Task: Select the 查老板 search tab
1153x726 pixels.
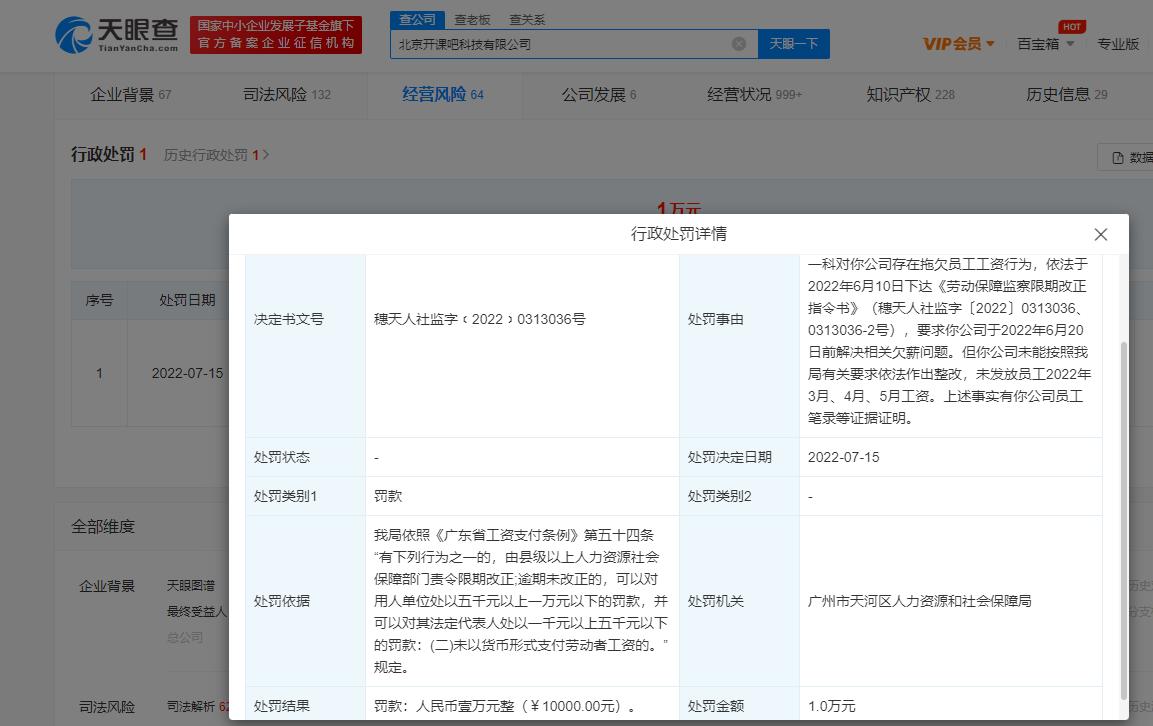Action: tap(471, 19)
